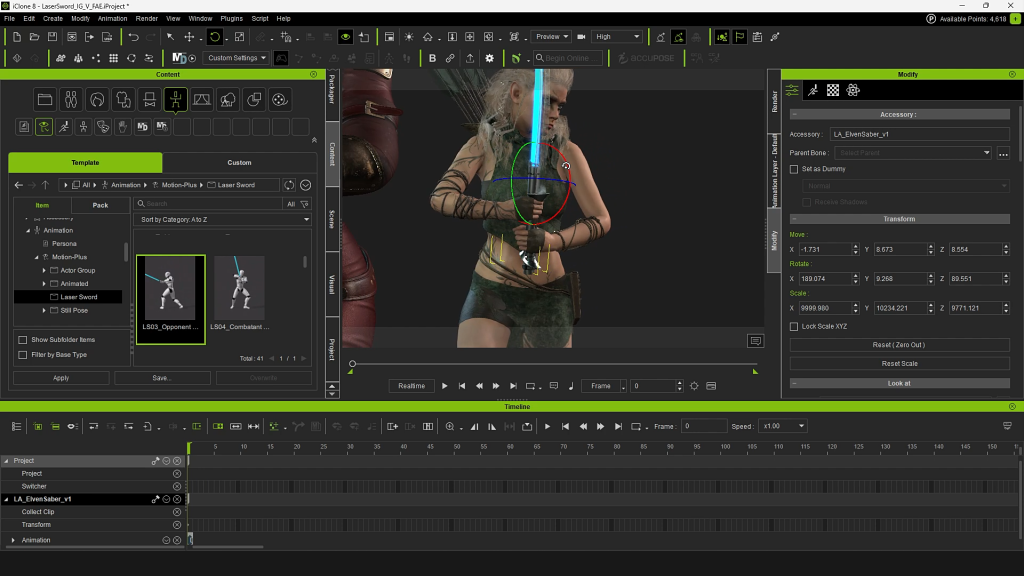Tick the Set as Dummy checkbox

pyautogui.click(x=794, y=169)
